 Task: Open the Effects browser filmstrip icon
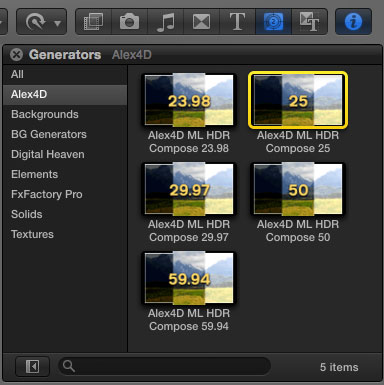93,22
